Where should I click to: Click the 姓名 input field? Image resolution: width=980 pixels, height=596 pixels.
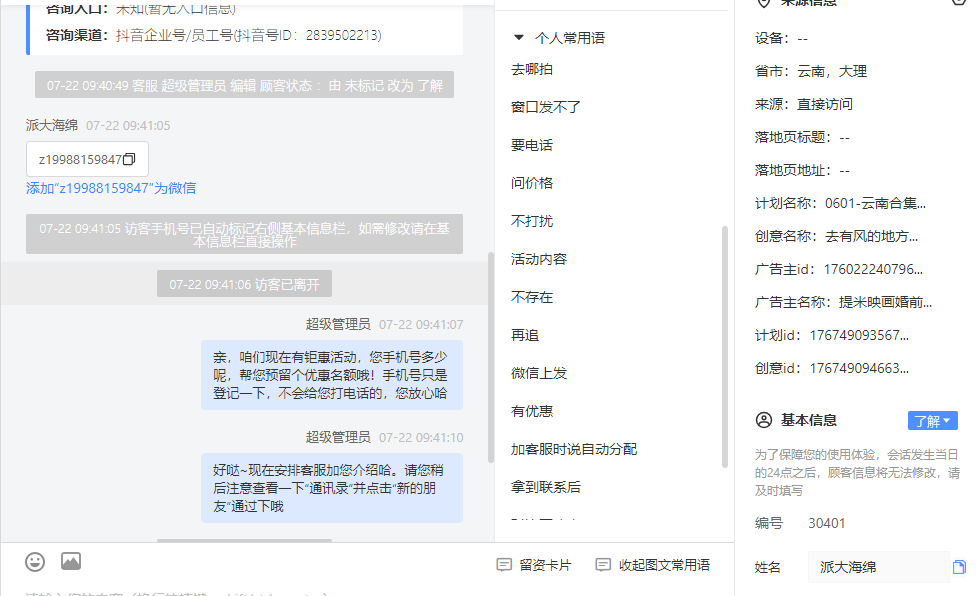[879, 567]
